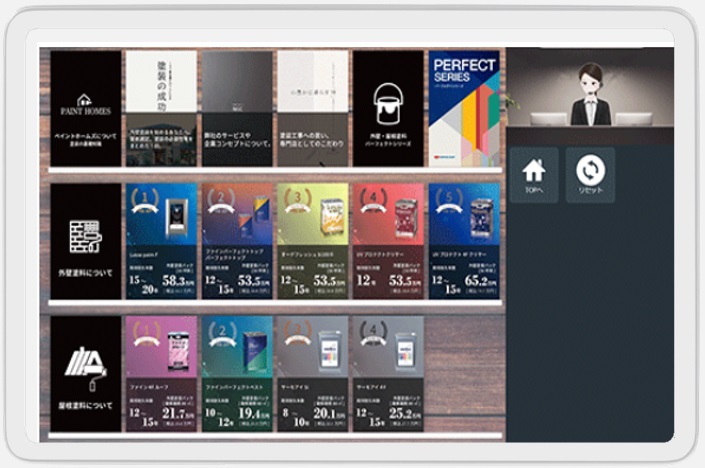This screenshot has width=705, height=468.
Task: Choose rank 2 wall paint ファインパーフェクトトップ
Action: tap(236, 242)
